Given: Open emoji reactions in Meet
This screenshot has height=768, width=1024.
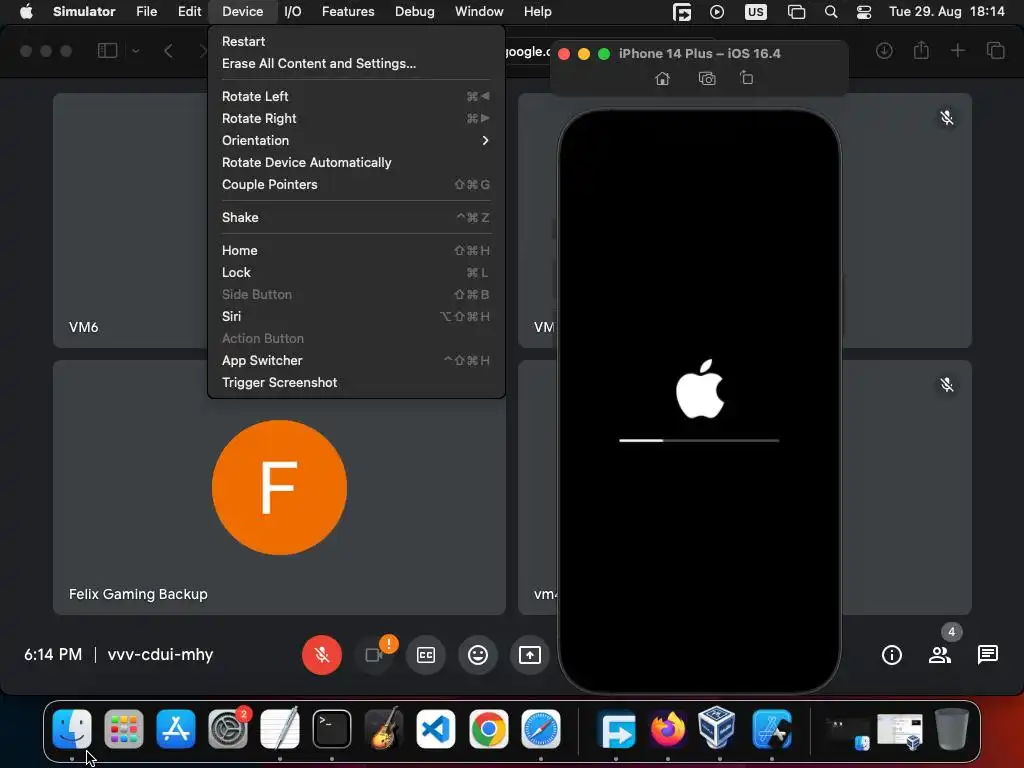Looking at the screenshot, I should [x=478, y=654].
